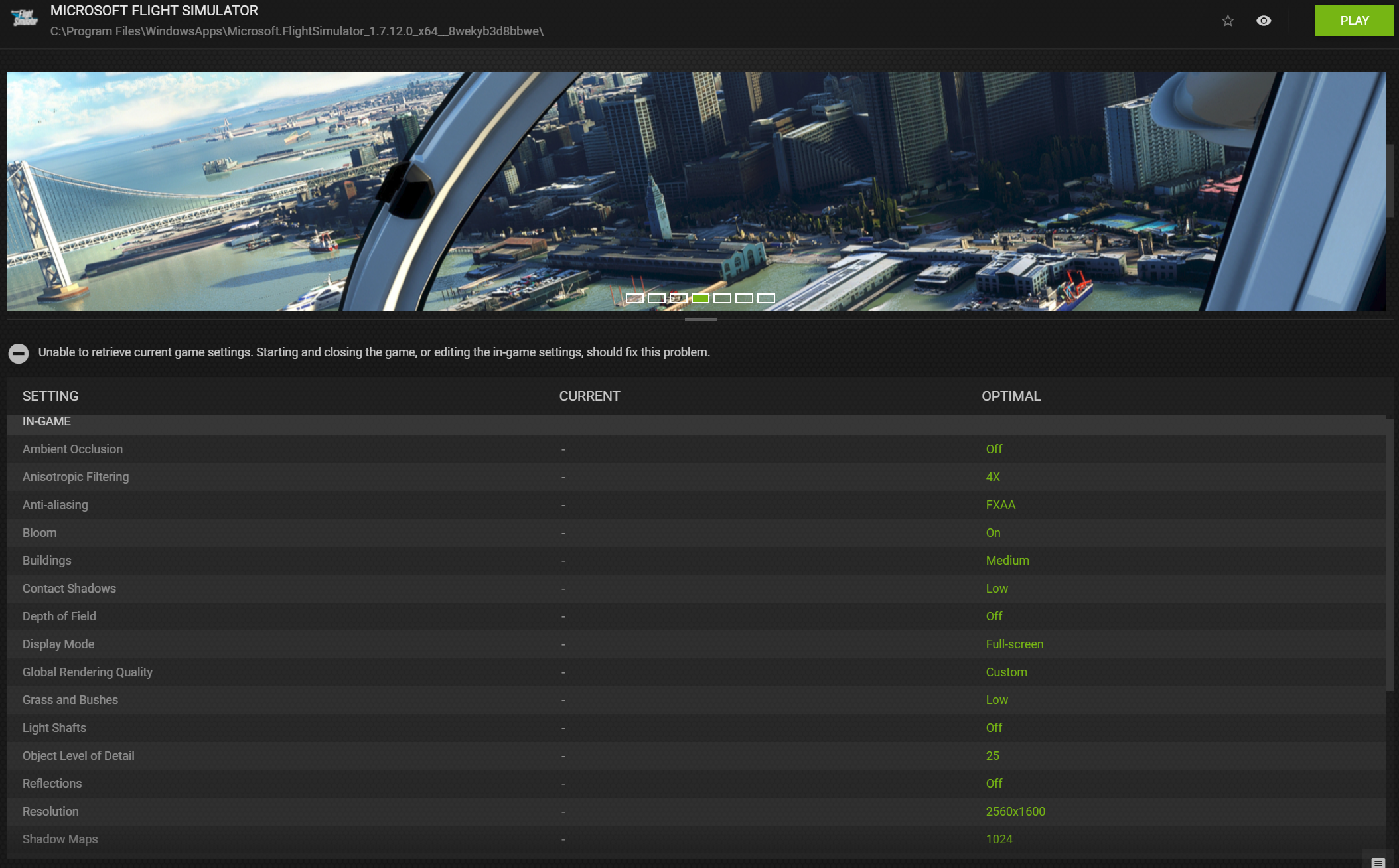Click the Off value for Ambient Occlusion
Viewport: 1399px width, 868px height.
[x=994, y=449]
